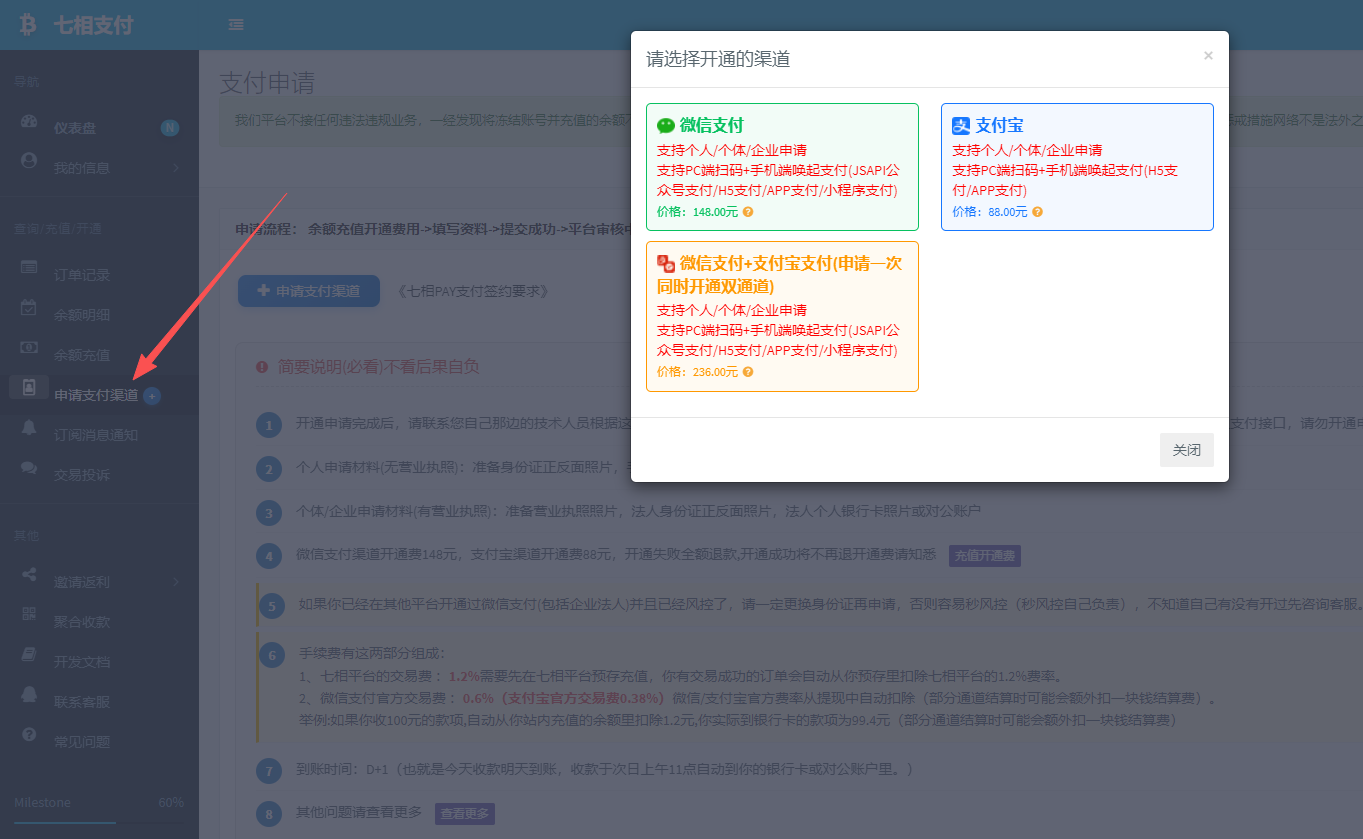Click the Milestone 60% label
This screenshot has height=839, width=1363.
click(171, 803)
